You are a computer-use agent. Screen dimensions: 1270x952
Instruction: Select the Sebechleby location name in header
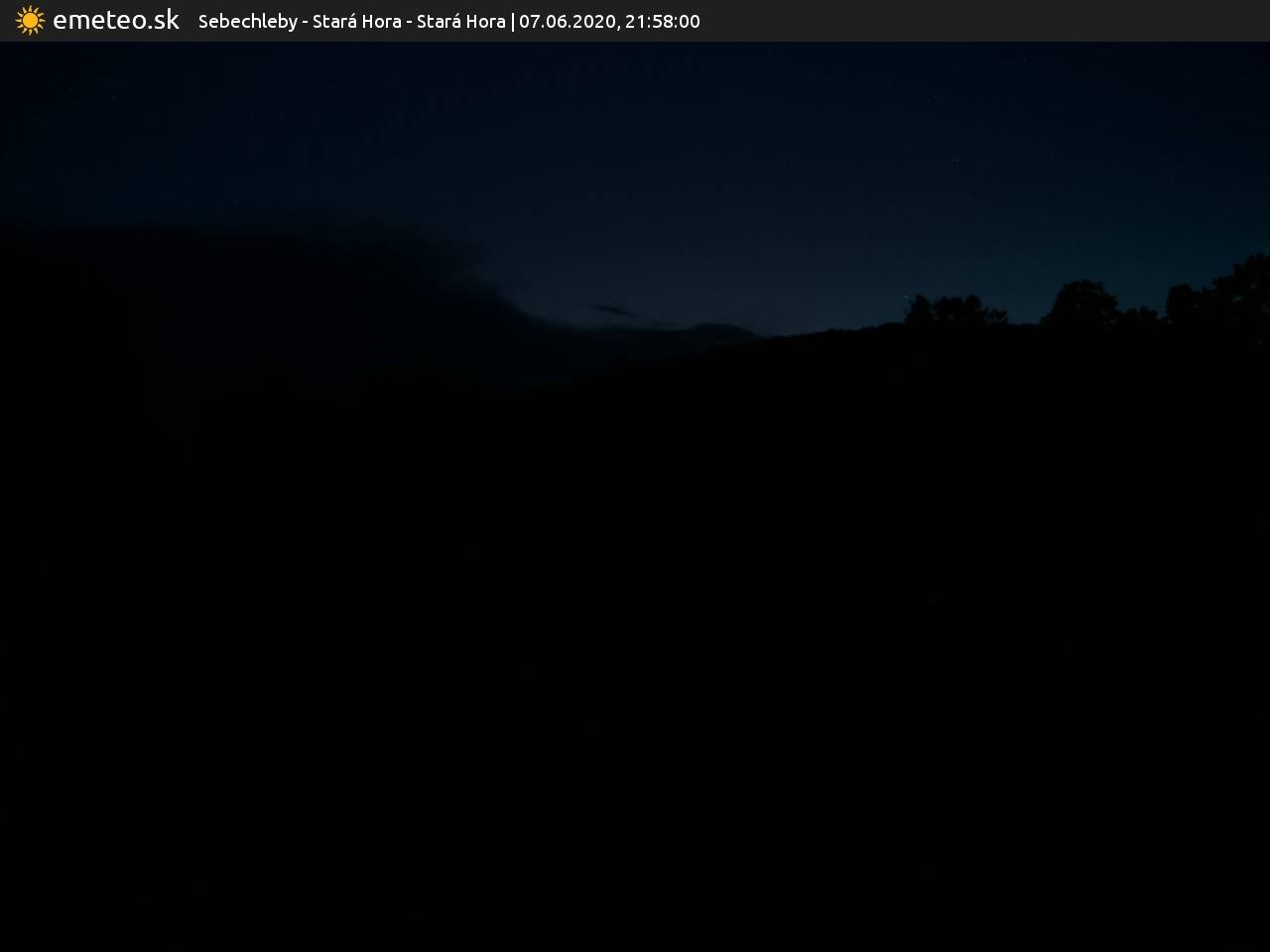coord(247,22)
